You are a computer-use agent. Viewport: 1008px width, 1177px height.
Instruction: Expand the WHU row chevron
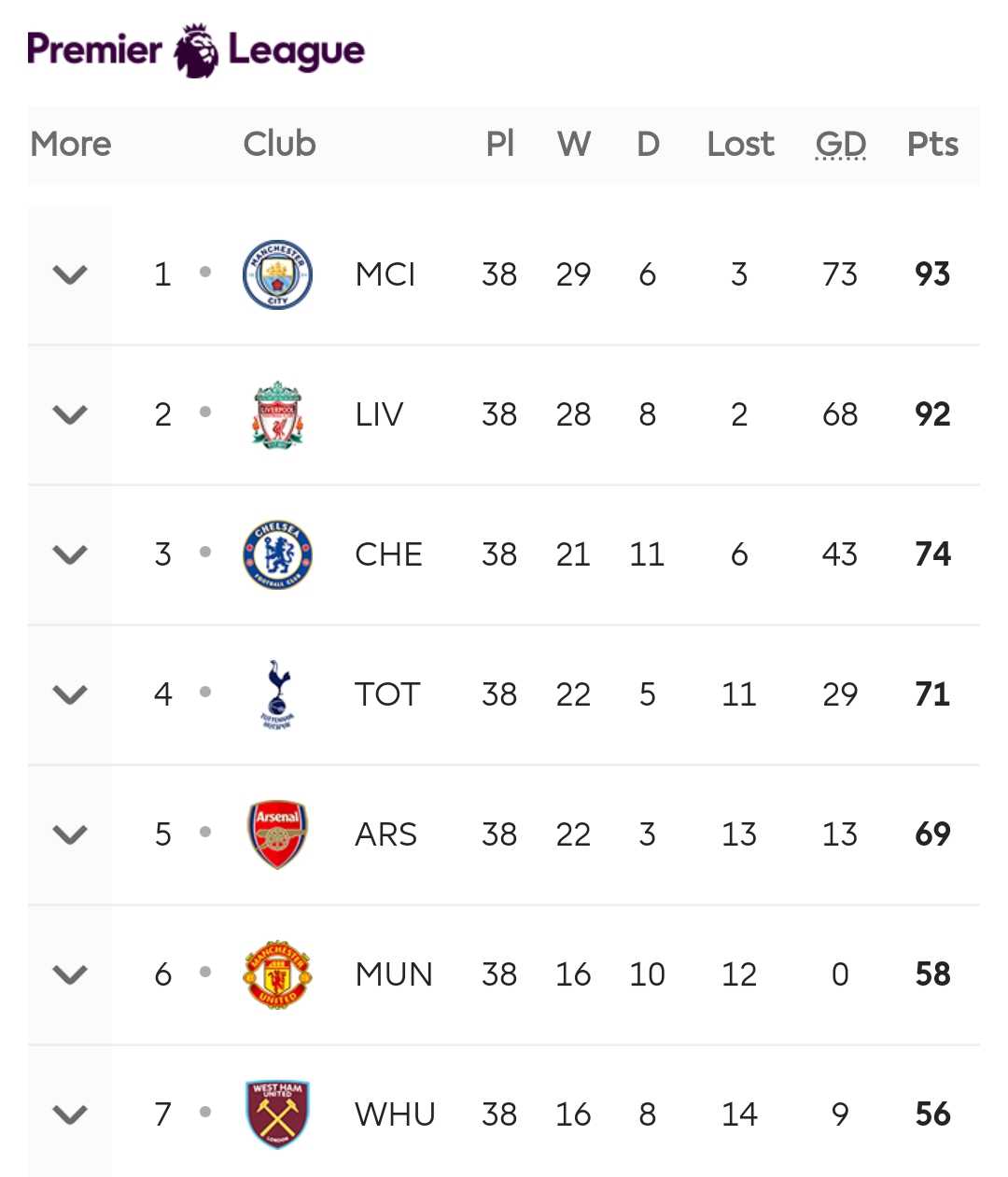point(70,1114)
